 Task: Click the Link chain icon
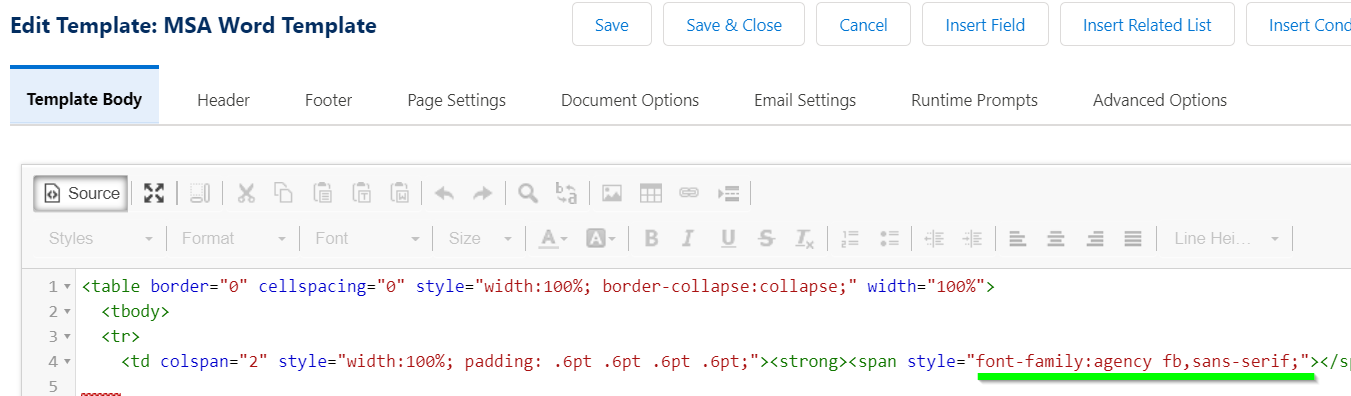pos(689,193)
